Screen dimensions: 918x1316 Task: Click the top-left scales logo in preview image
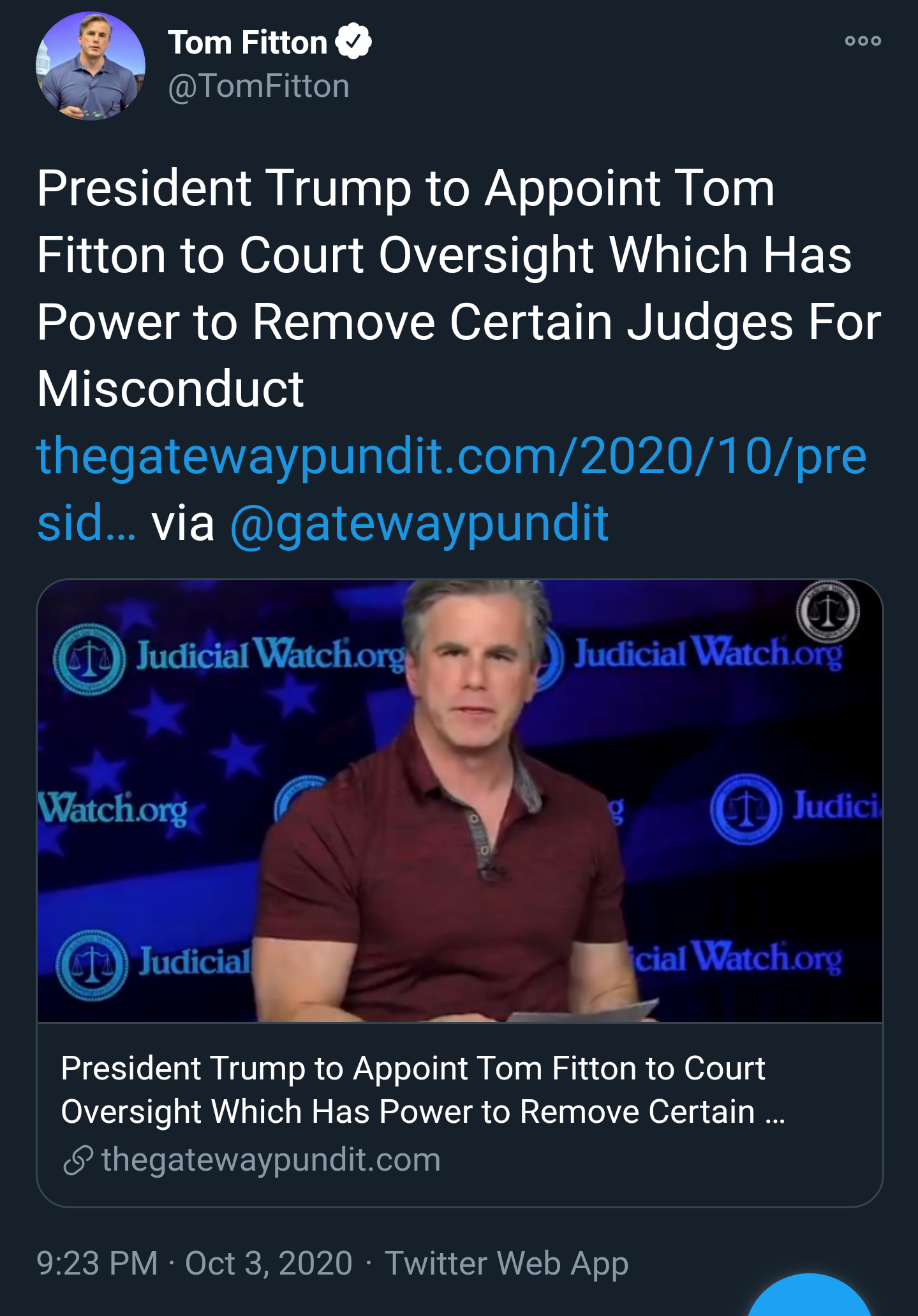pos(89,660)
